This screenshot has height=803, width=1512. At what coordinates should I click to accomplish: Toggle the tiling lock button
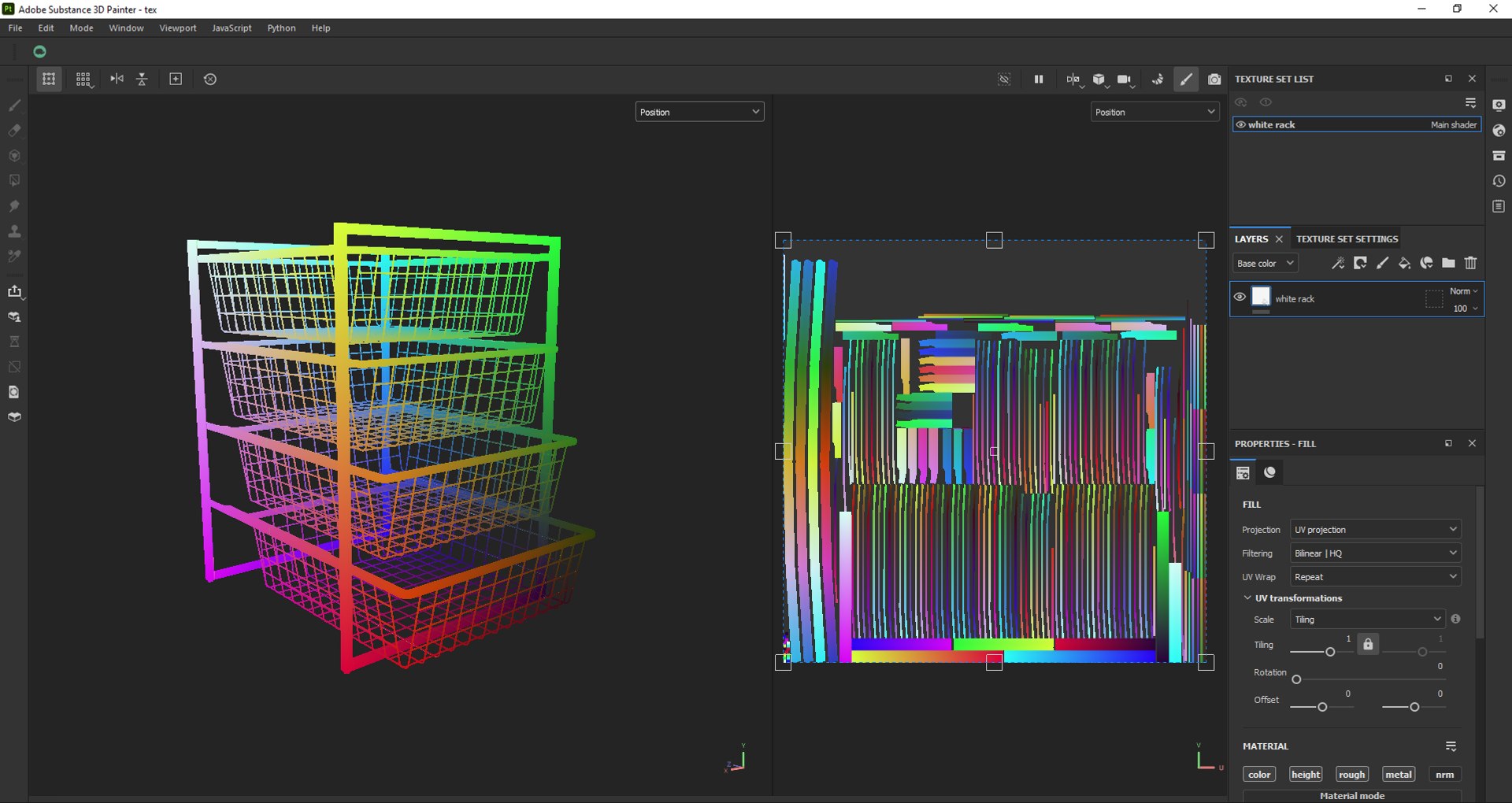[x=1368, y=644]
